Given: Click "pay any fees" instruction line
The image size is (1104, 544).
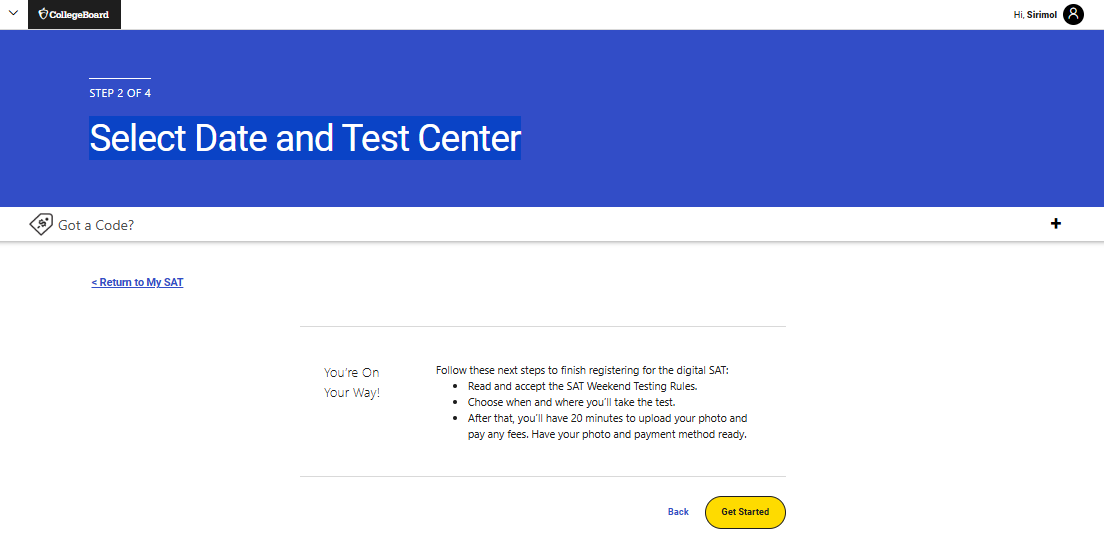Looking at the screenshot, I should coord(607,435).
